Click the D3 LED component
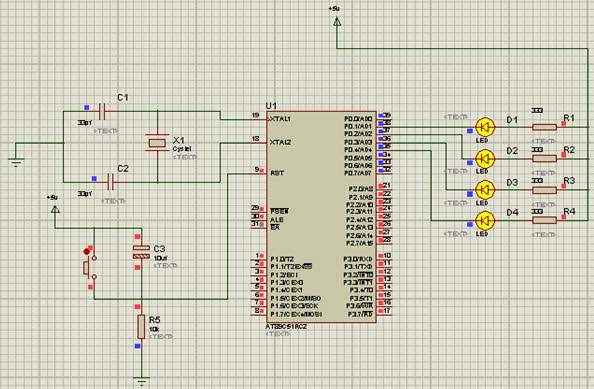594x389 pixels. coord(485,190)
